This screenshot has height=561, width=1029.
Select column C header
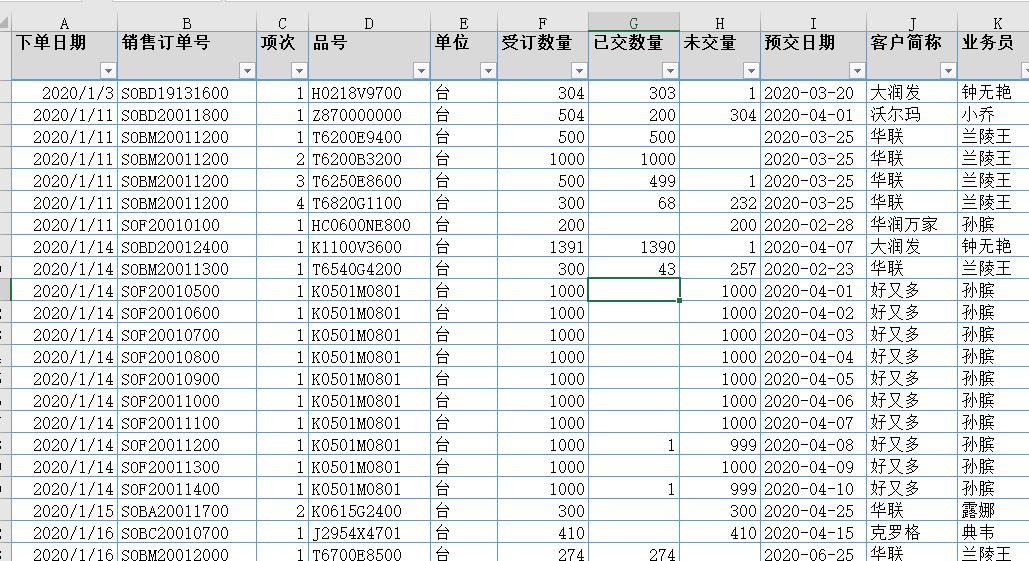tap(282, 24)
